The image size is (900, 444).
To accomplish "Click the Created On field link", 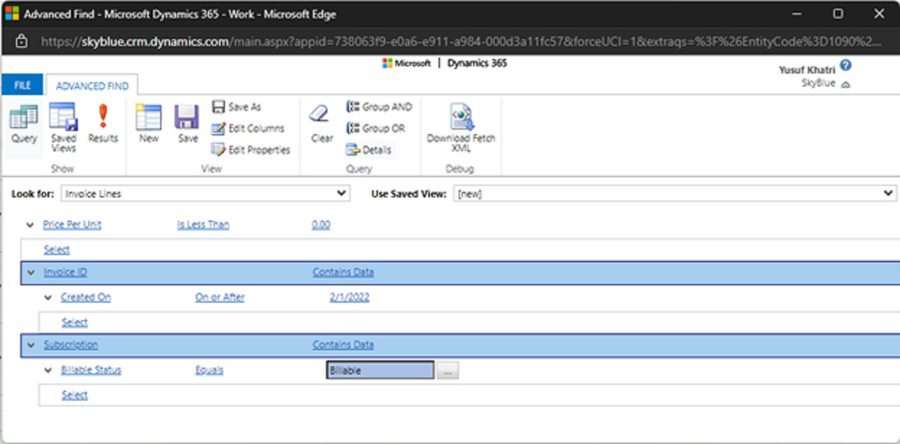I will pyautogui.click(x=86, y=298).
